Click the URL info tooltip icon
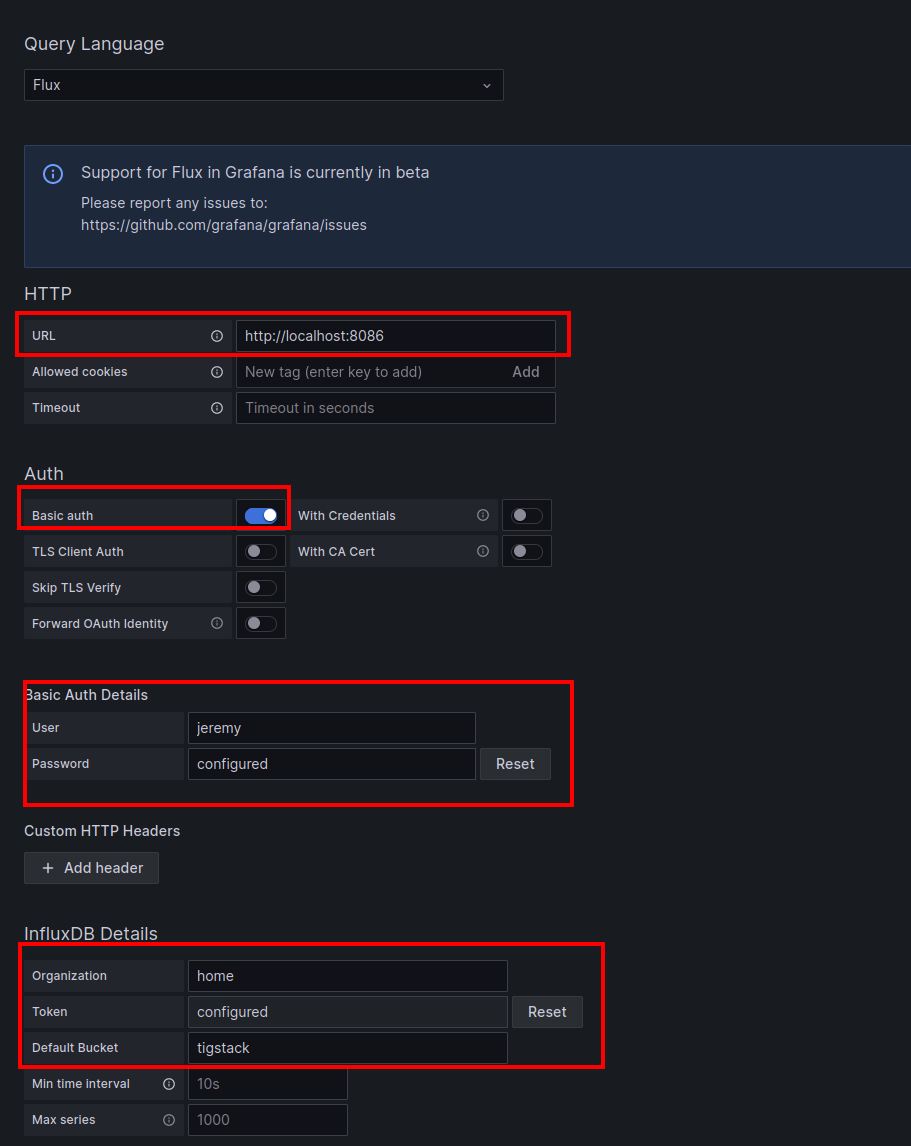This screenshot has width=911, height=1146. [x=217, y=336]
